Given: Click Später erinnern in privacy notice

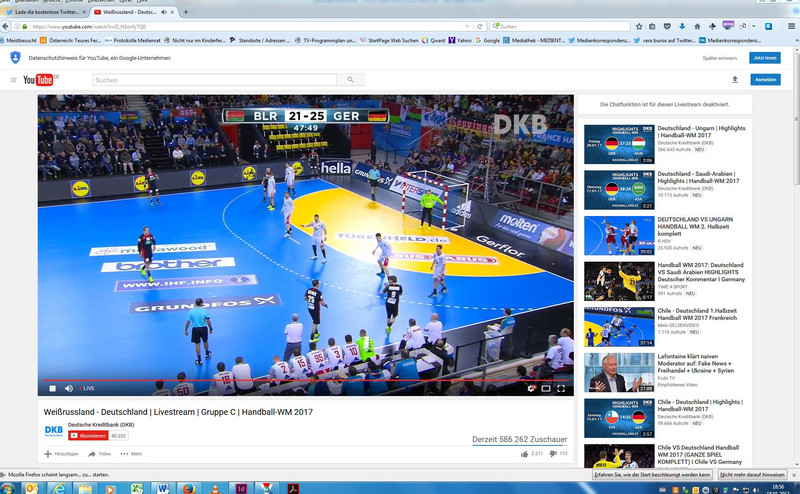Looking at the screenshot, I should [719, 58].
